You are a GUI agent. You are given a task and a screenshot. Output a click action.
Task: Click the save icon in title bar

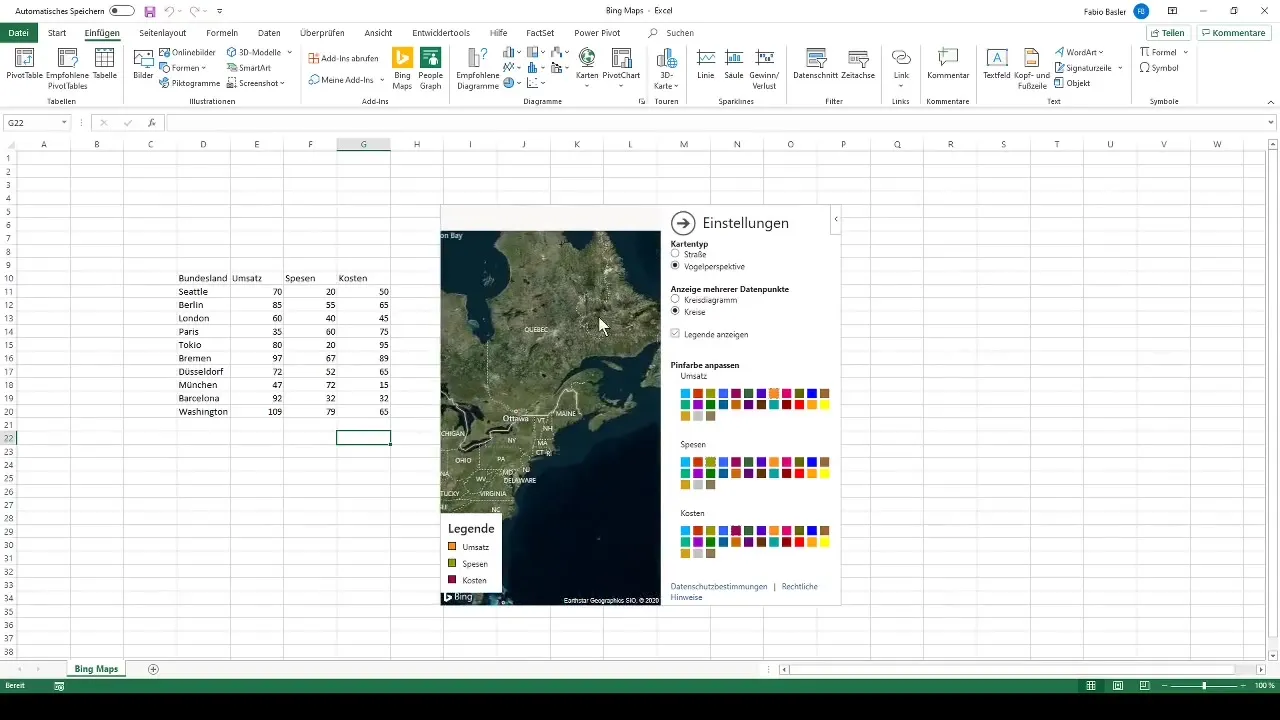point(149,11)
